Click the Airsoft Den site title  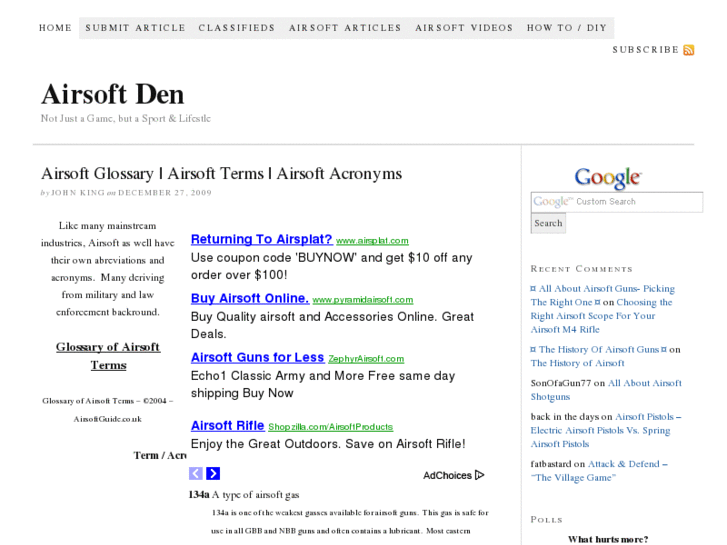[x=113, y=94]
